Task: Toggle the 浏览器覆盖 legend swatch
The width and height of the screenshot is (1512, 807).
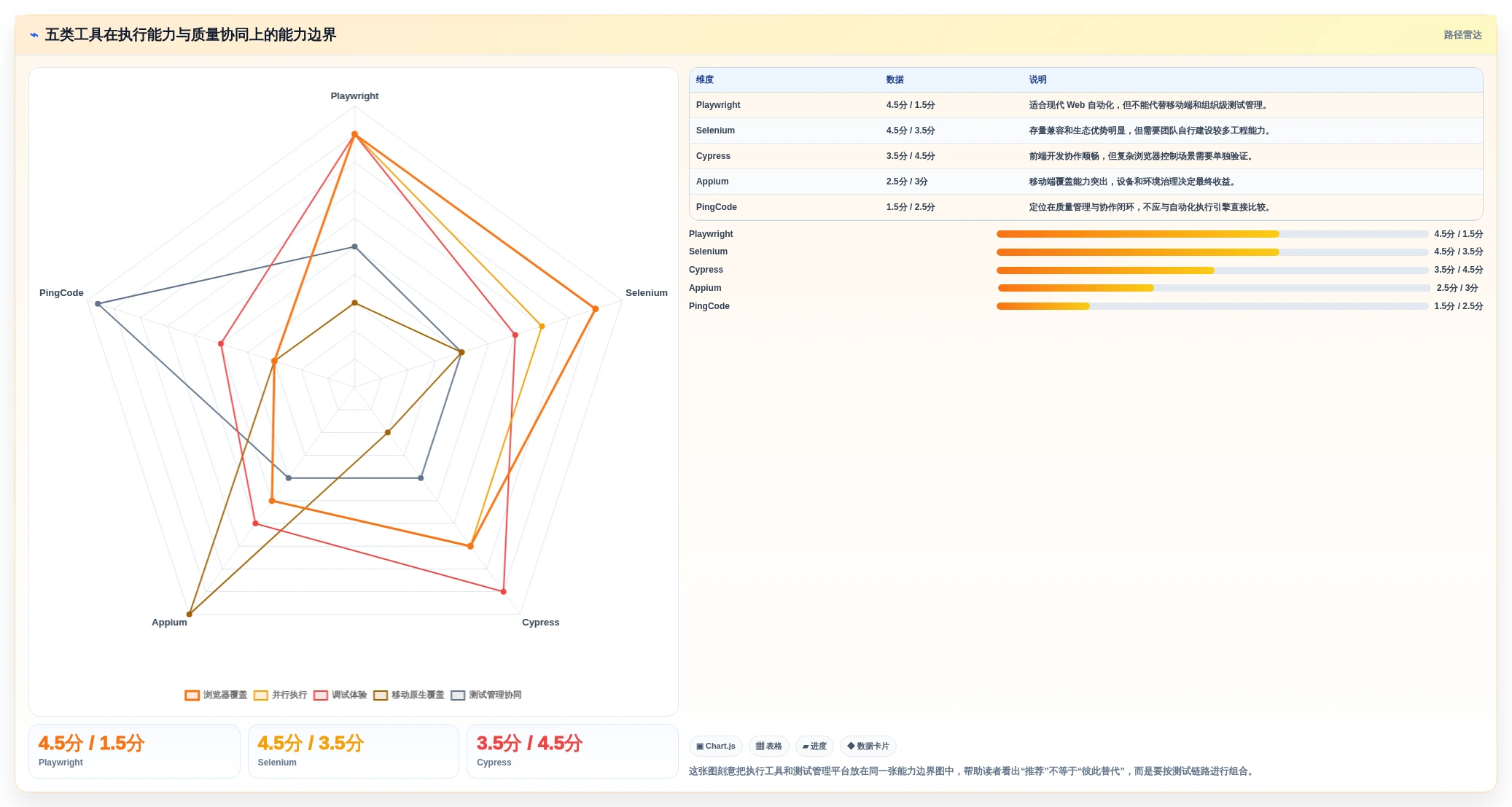Action: (x=192, y=695)
